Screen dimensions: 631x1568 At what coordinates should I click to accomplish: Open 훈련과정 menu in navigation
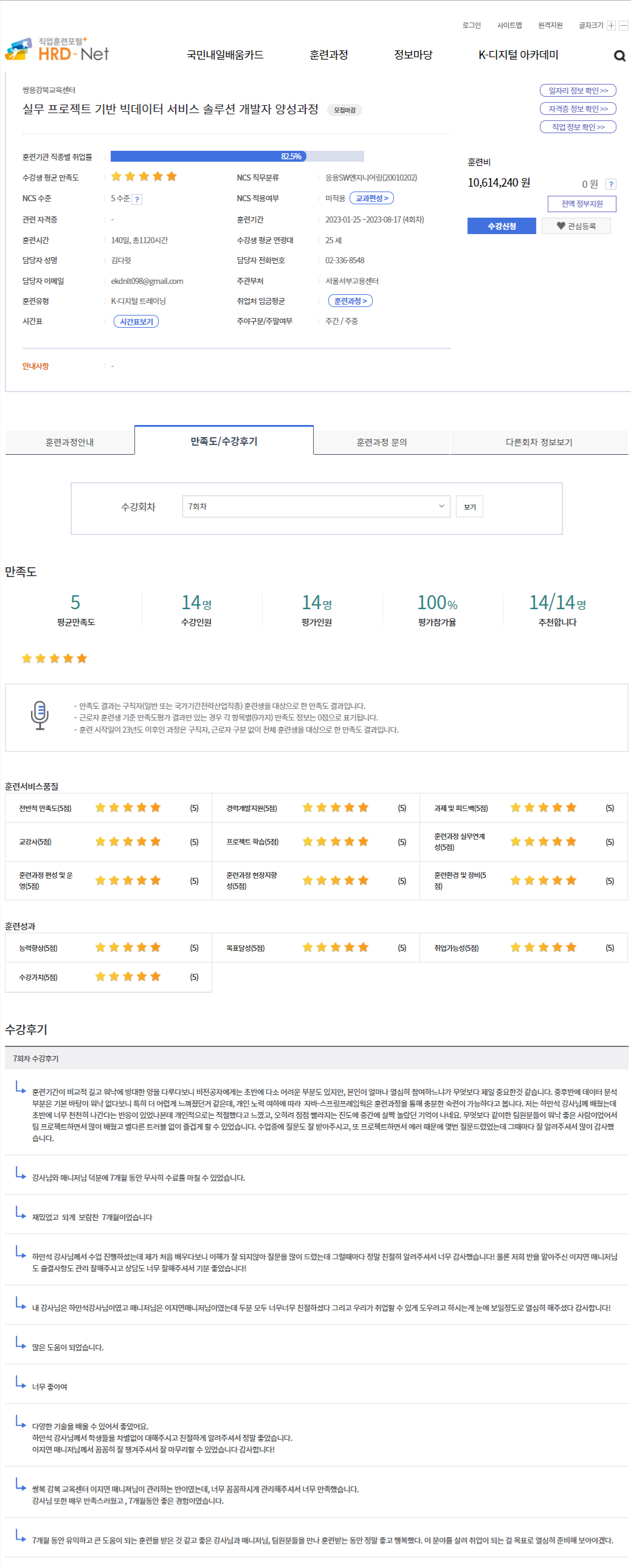click(329, 55)
